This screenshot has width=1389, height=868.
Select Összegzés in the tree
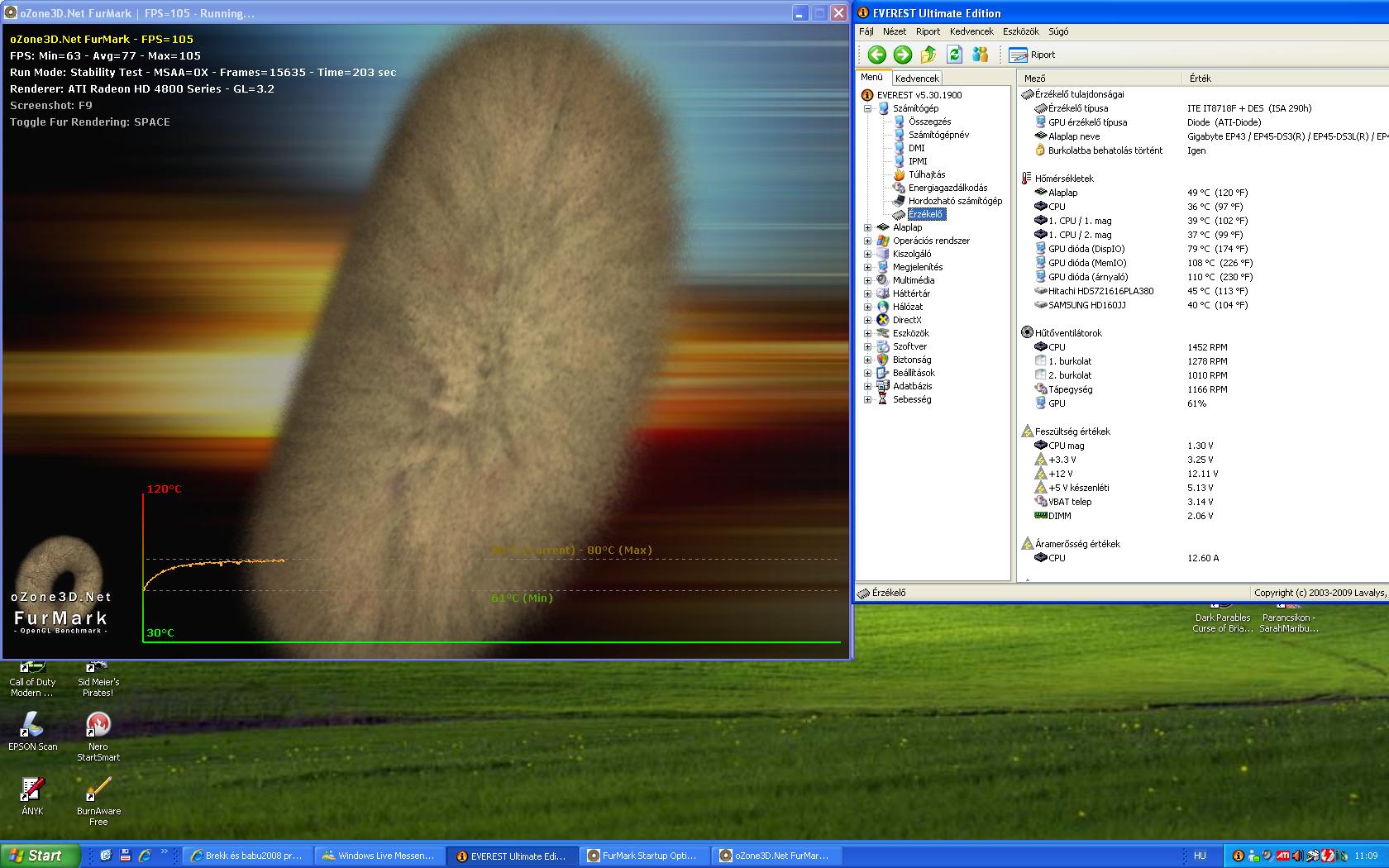coord(929,122)
